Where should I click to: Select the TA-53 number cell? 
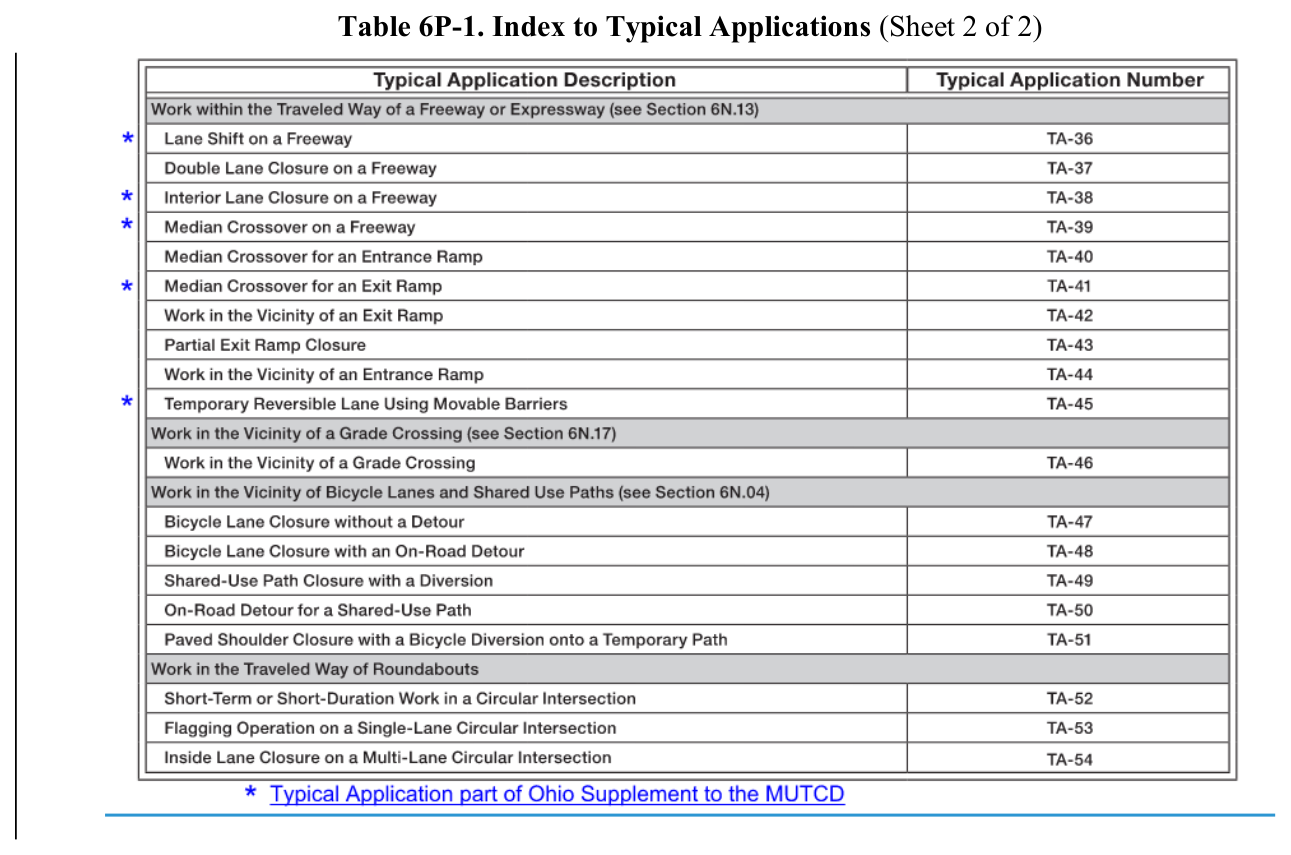[1069, 728]
